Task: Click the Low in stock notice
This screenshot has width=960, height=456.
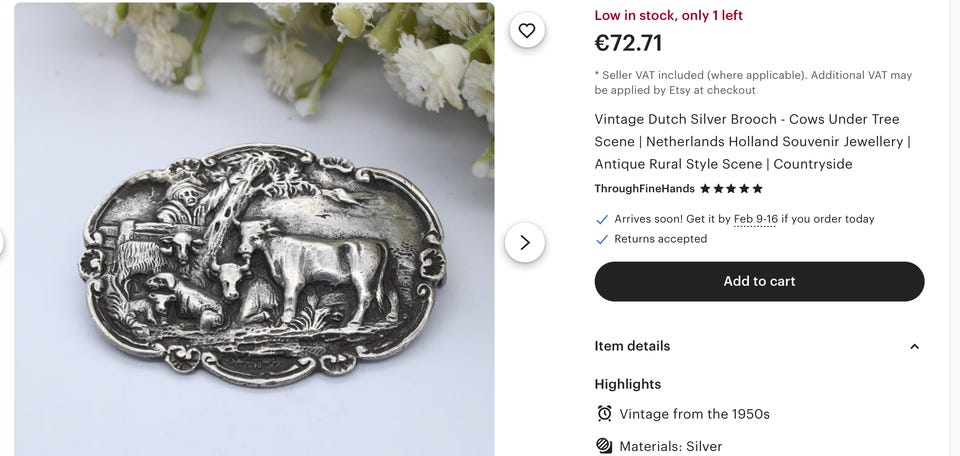Action: click(x=668, y=15)
